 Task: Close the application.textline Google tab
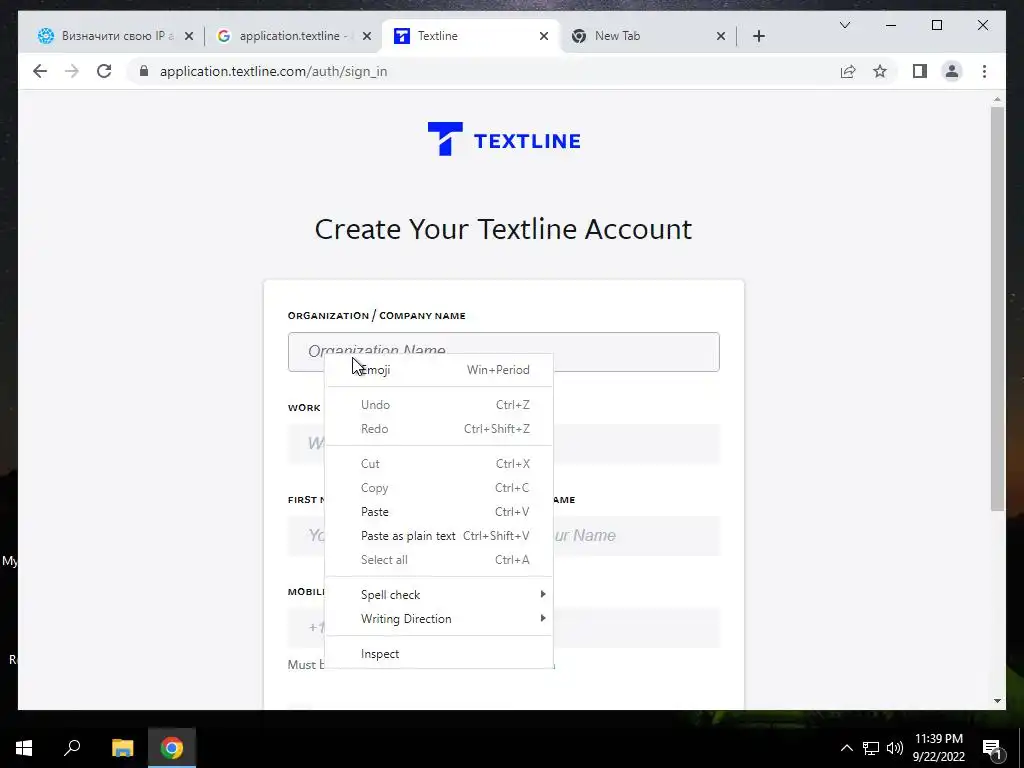(367, 36)
